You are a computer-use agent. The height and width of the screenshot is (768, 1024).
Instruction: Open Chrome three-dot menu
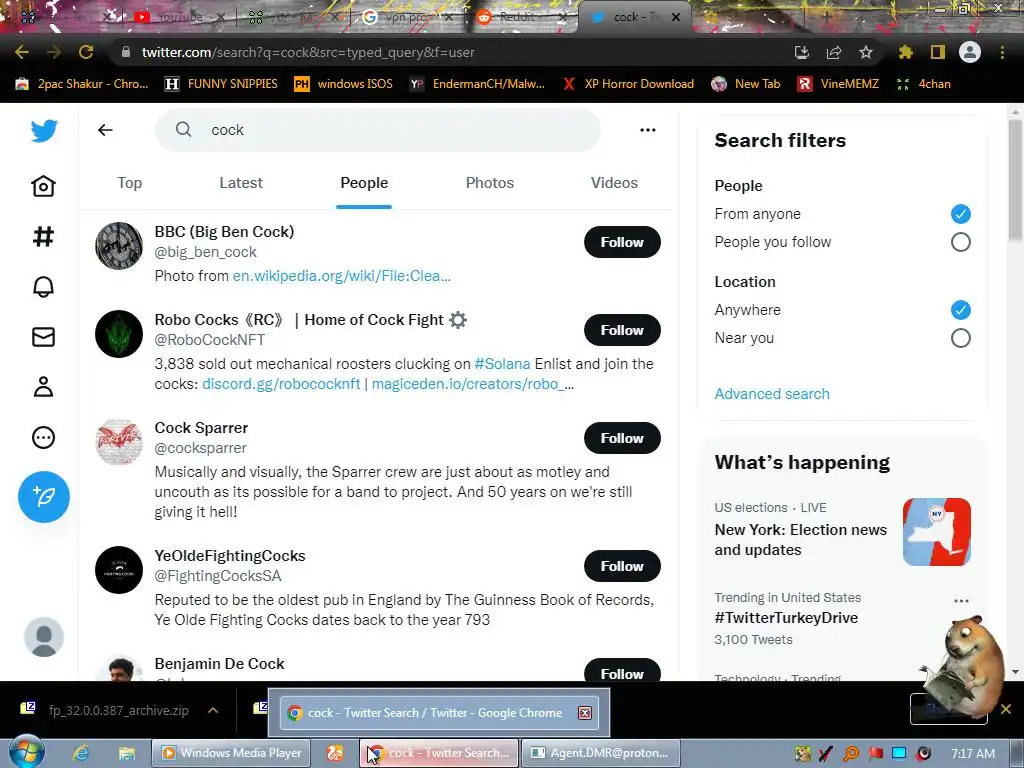(x=1002, y=52)
